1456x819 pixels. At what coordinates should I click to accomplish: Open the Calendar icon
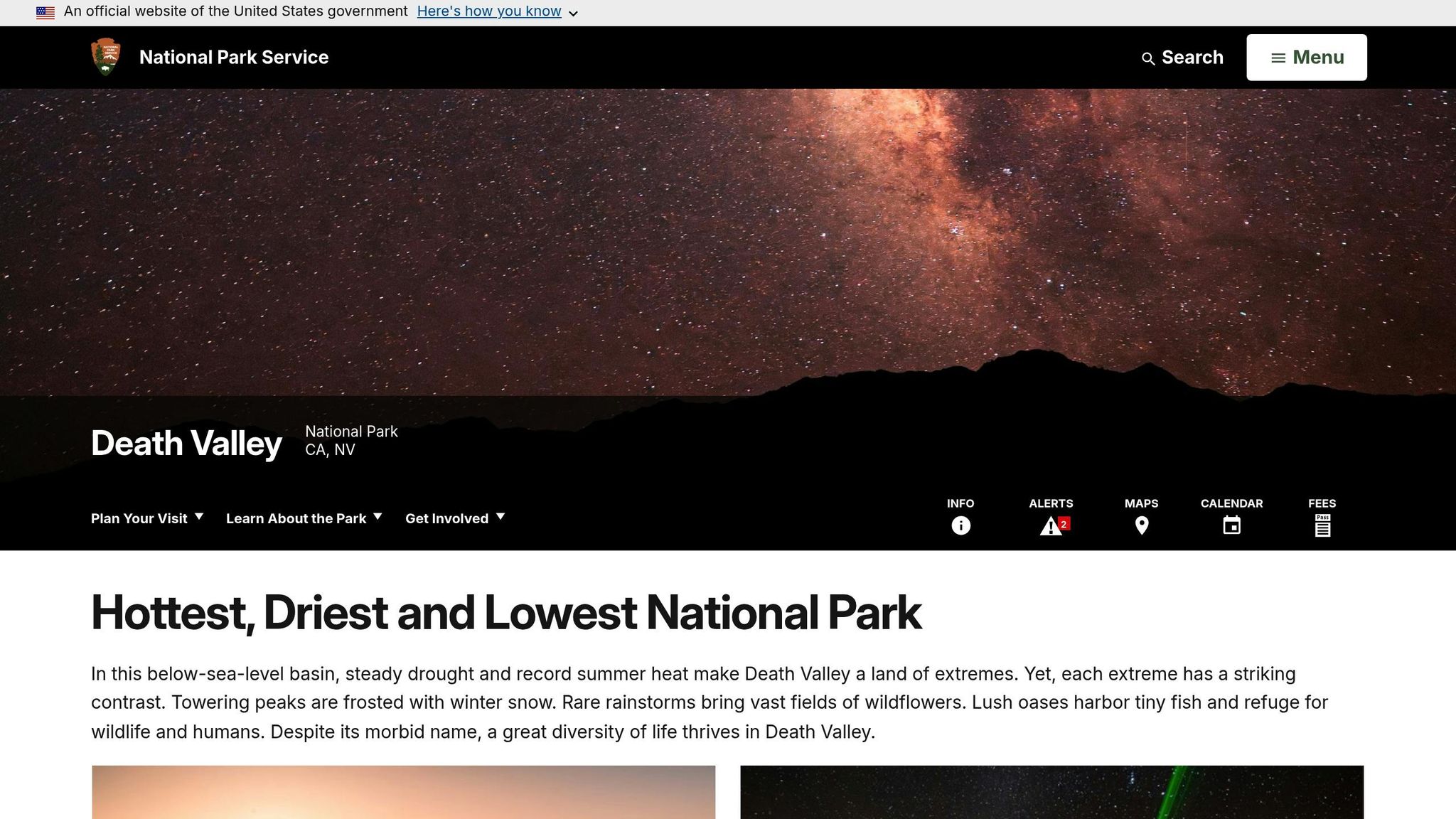(1232, 525)
